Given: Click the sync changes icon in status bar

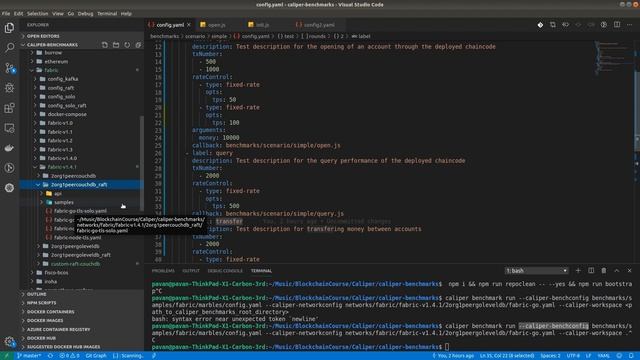Looking at the screenshot, I should point(50,356).
